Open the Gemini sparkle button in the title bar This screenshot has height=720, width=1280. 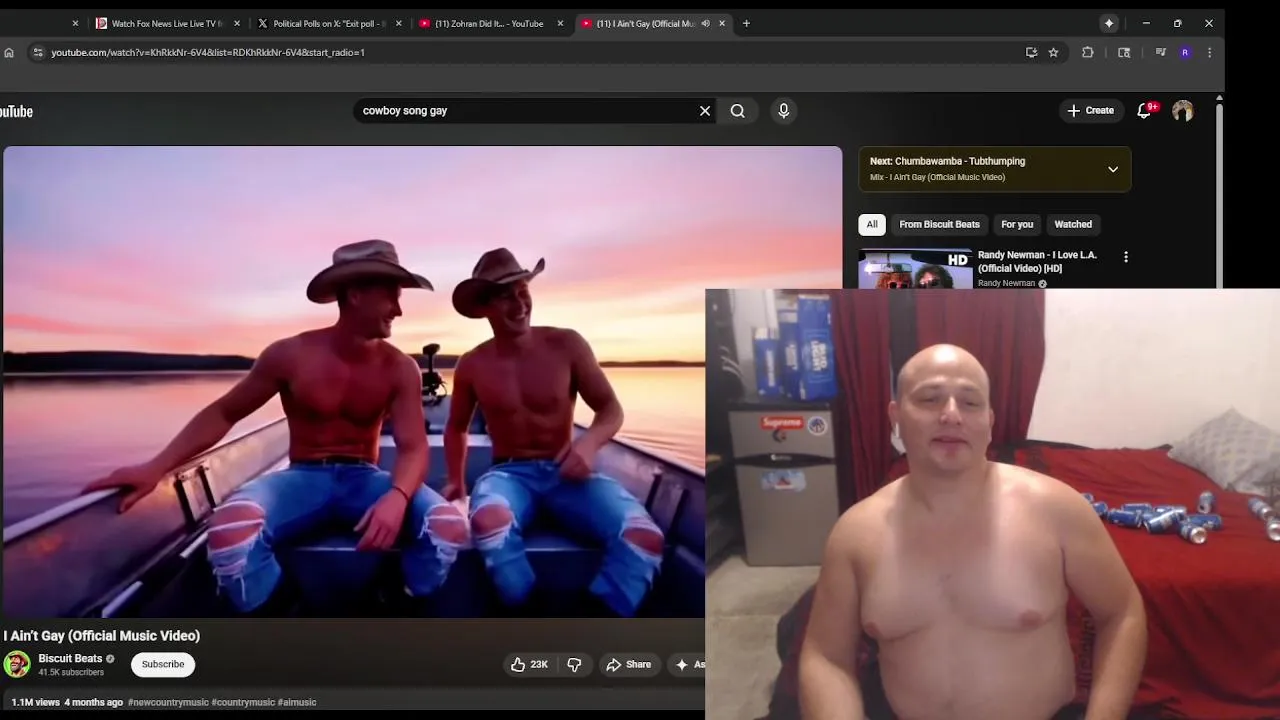pos(1109,23)
